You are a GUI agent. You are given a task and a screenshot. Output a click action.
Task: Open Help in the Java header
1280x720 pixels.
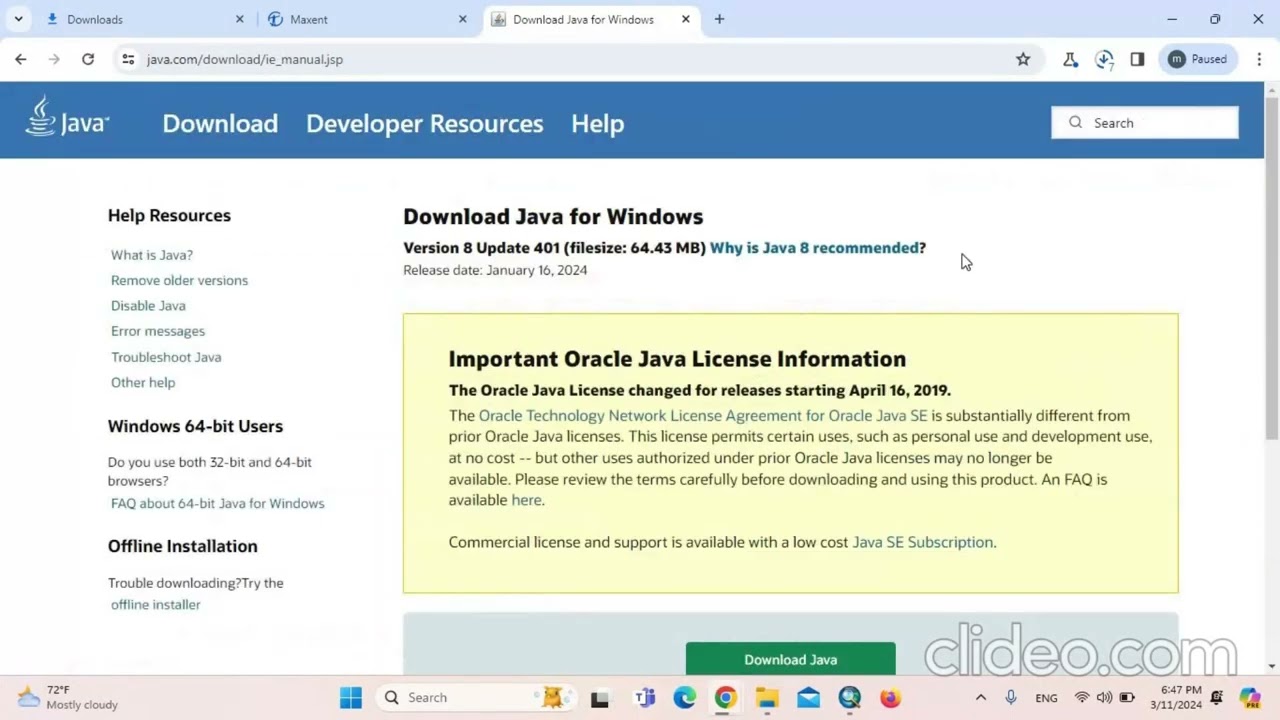point(598,123)
